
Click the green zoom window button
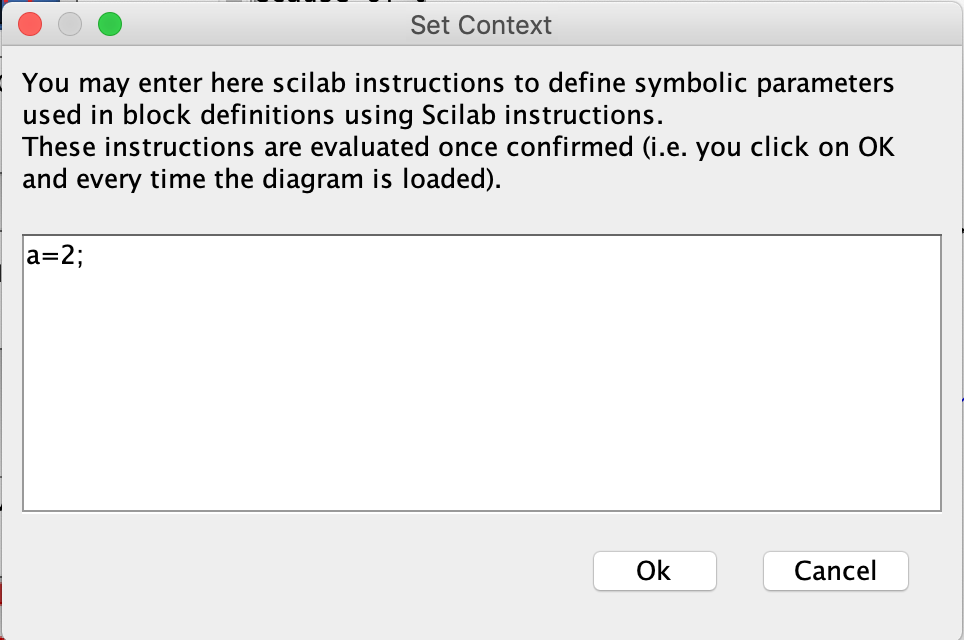[110, 25]
